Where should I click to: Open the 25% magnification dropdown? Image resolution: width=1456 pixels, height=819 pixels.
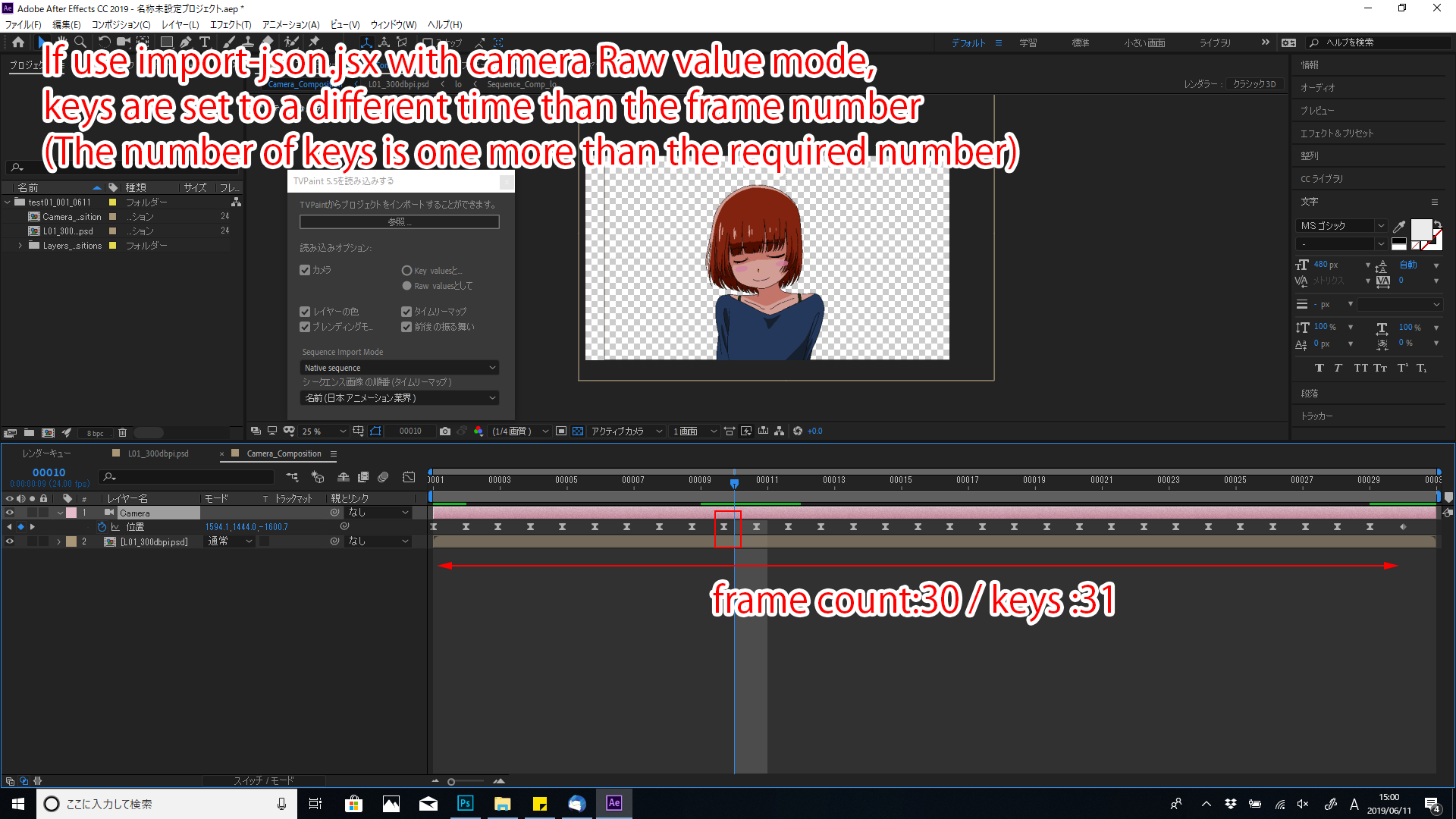(324, 431)
